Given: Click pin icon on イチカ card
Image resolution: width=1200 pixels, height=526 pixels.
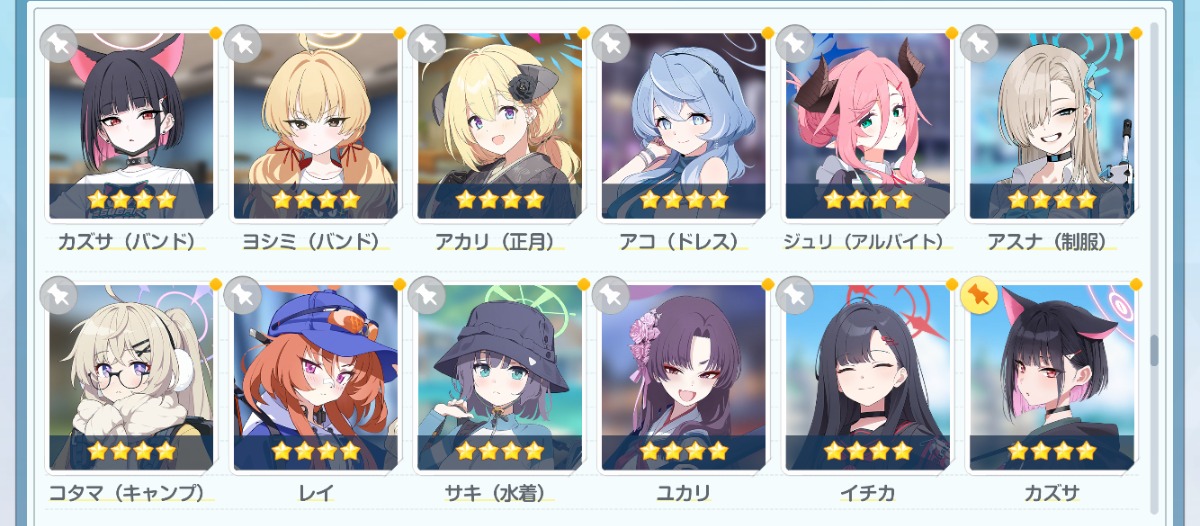Looking at the screenshot, I should [x=794, y=295].
